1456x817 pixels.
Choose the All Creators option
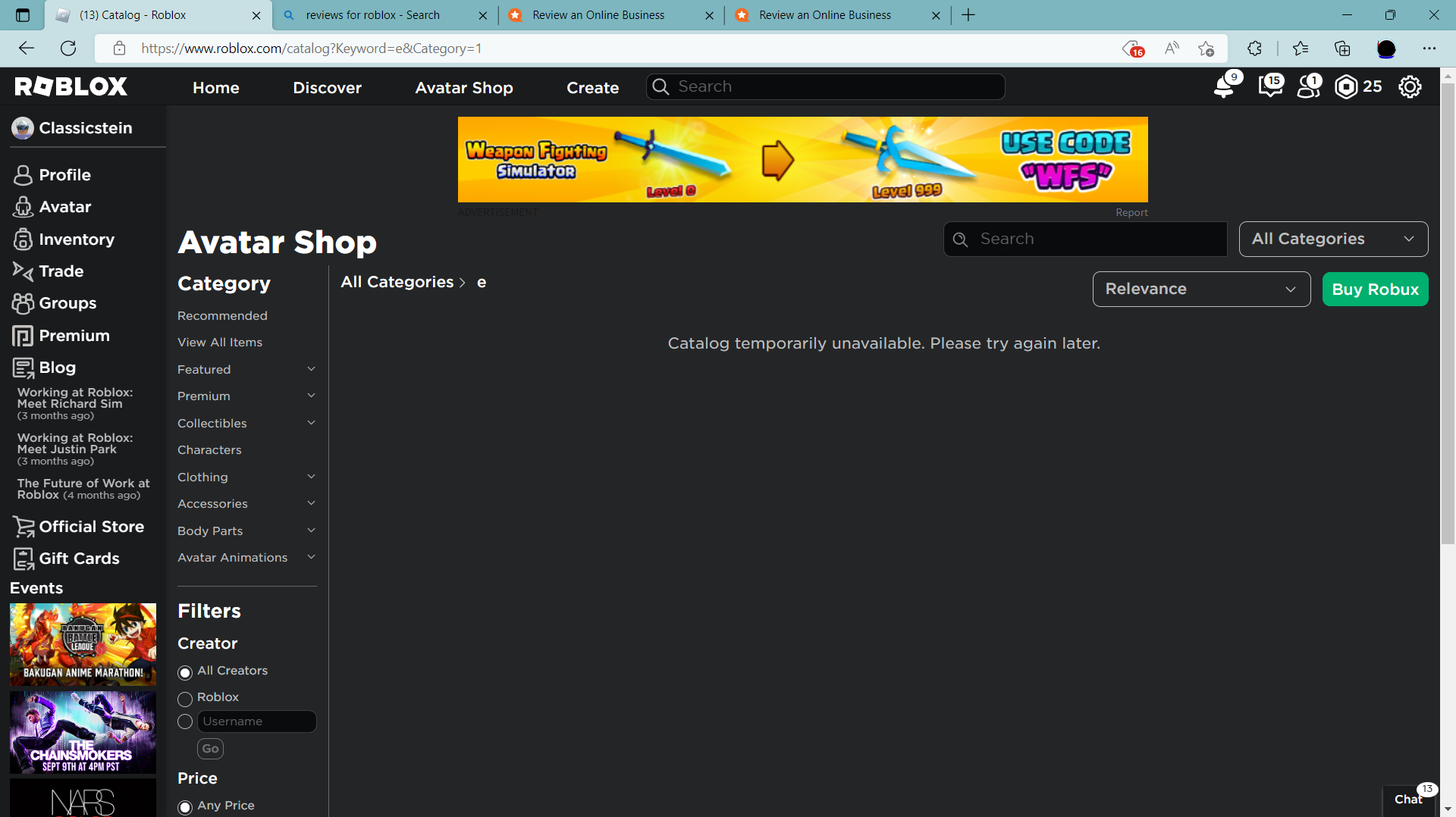(x=184, y=672)
